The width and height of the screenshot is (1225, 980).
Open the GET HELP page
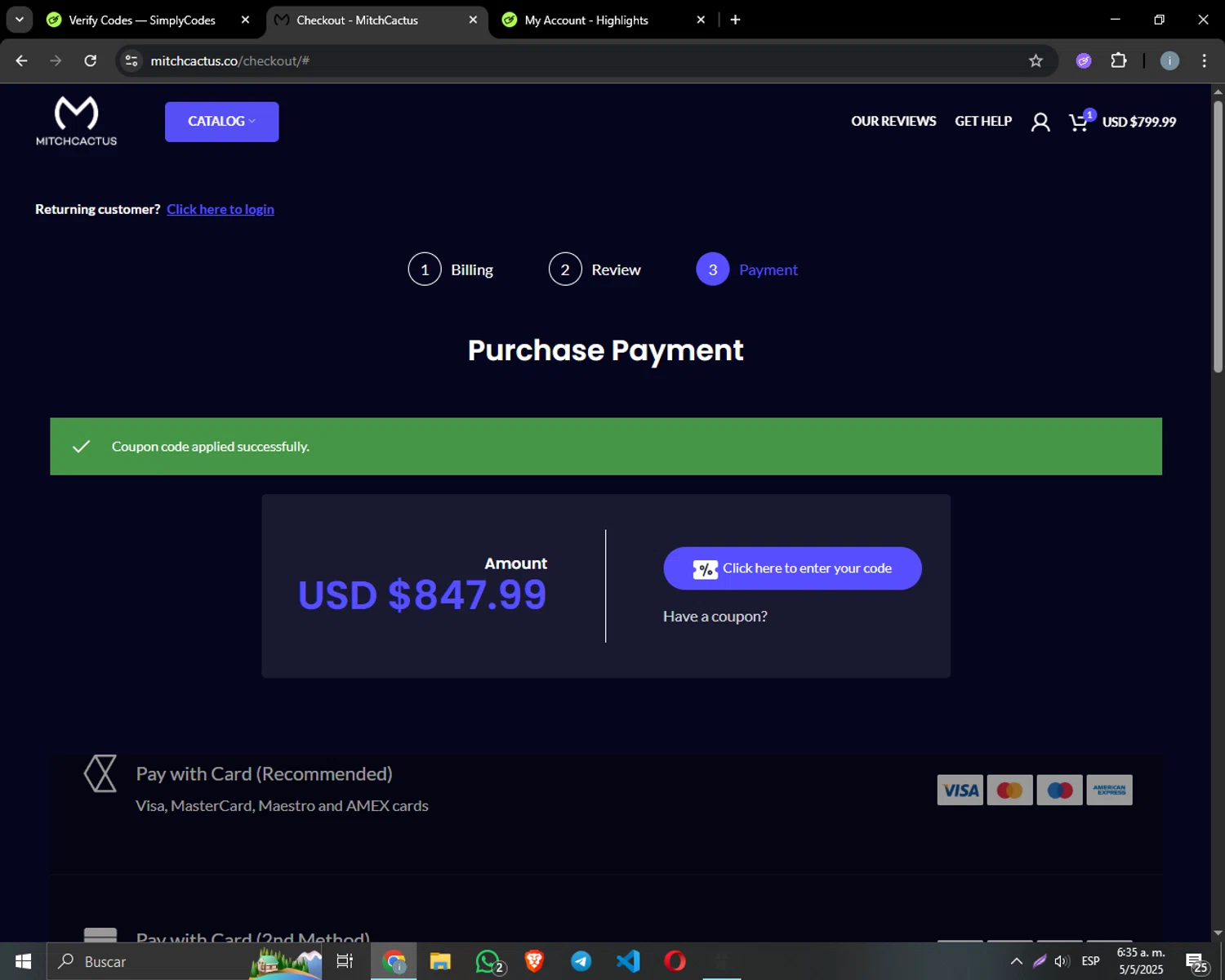[x=983, y=121]
